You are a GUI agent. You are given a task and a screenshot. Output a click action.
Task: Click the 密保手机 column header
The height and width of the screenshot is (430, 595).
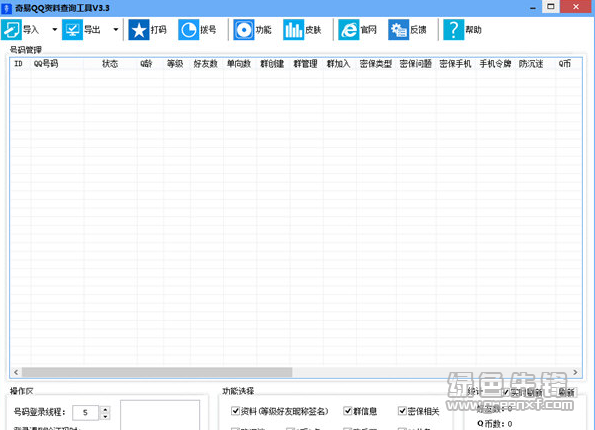pos(456,64)
